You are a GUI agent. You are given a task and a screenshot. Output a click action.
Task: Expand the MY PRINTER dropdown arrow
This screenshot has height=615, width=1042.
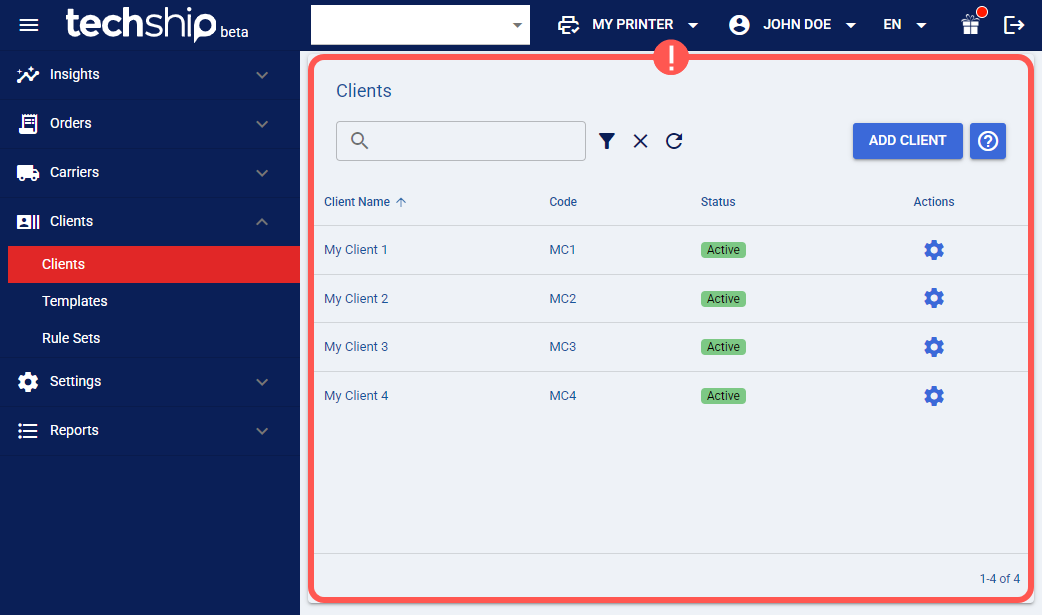[693, 25]
